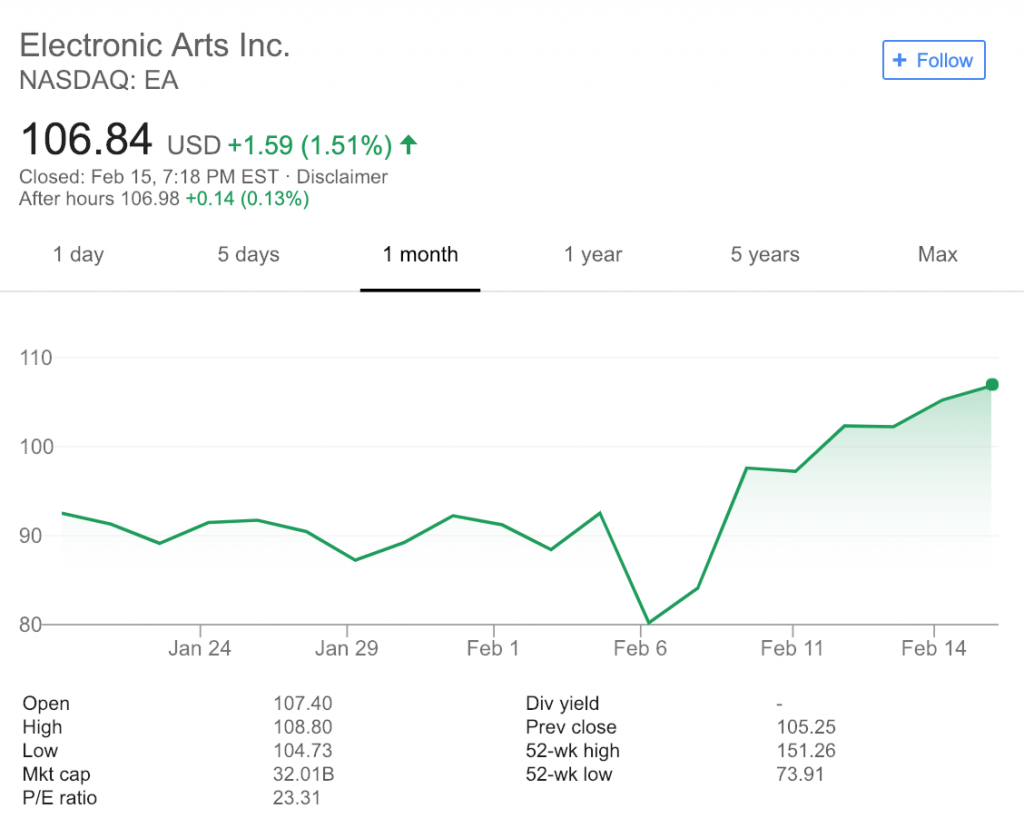Switch to the 1 day tab
1024x828 pixels.
pyautogui.click(x=78, y=254)
